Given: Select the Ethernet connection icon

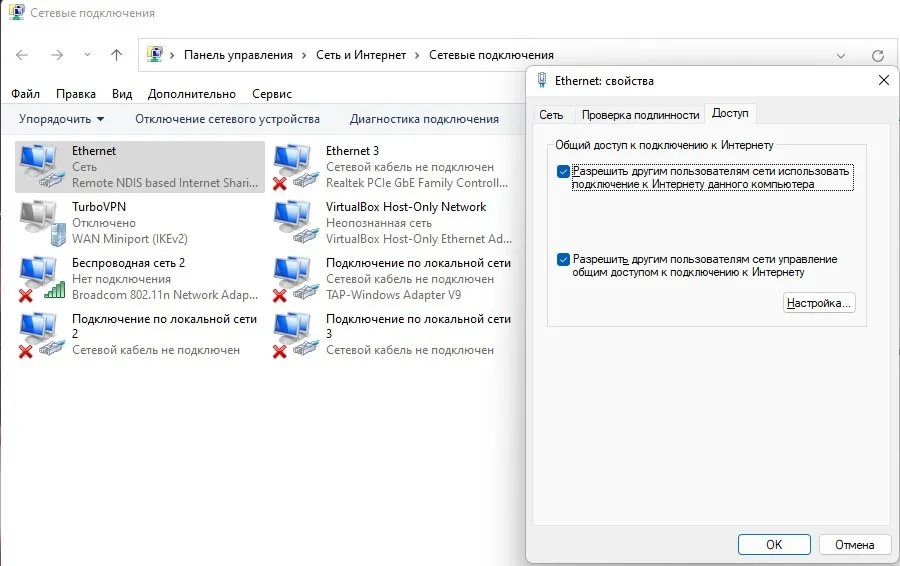Looking at the screenshot, I should tap(42, 166).
